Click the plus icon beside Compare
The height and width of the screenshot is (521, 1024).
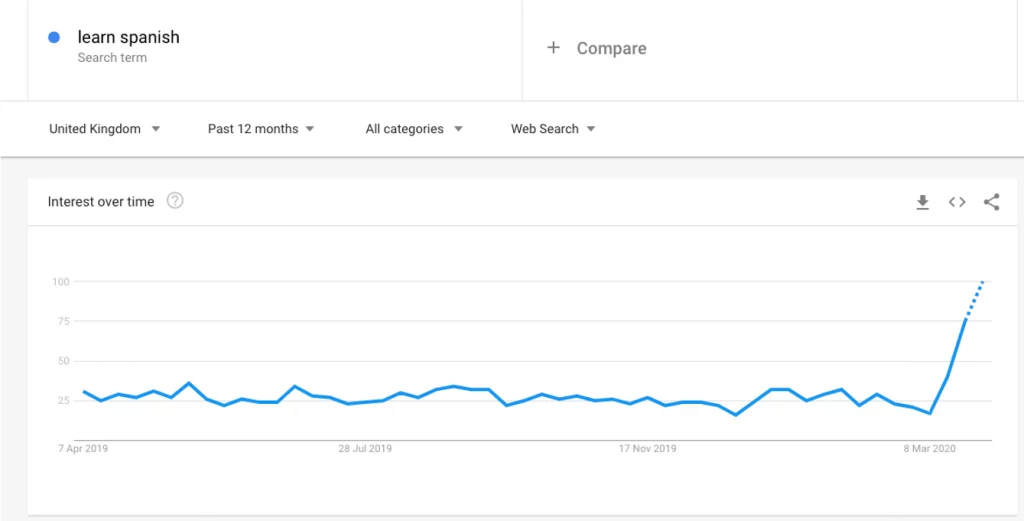[x=553, y=48]
